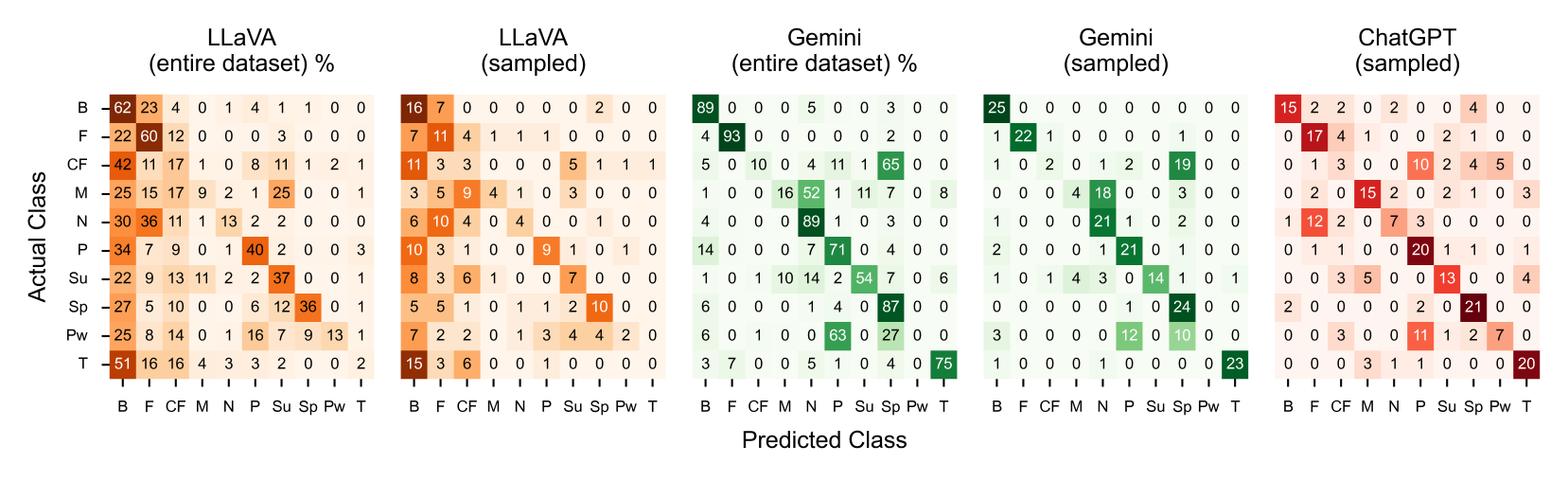Select the 62 cell in LLaVA entire dataset matrix
This screenshot has height=481, width=1568.
click(x=122, y=108)
